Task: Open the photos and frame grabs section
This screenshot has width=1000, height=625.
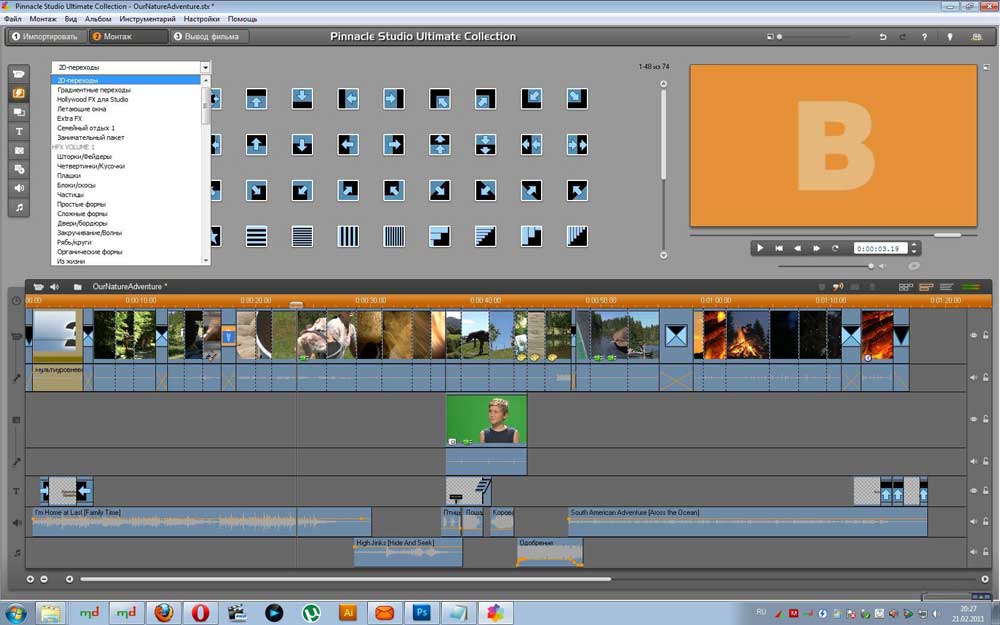Action: point(18,150)
